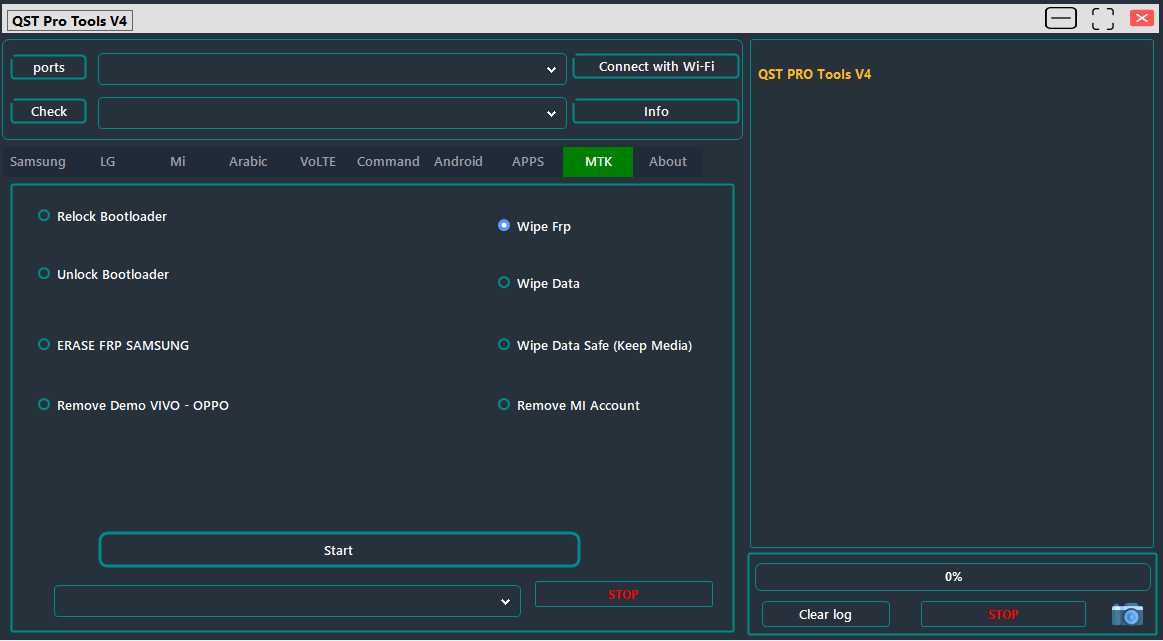Select the Wipe Frp radio button
Screen dimensions: 1163x641
pos(504,225)
